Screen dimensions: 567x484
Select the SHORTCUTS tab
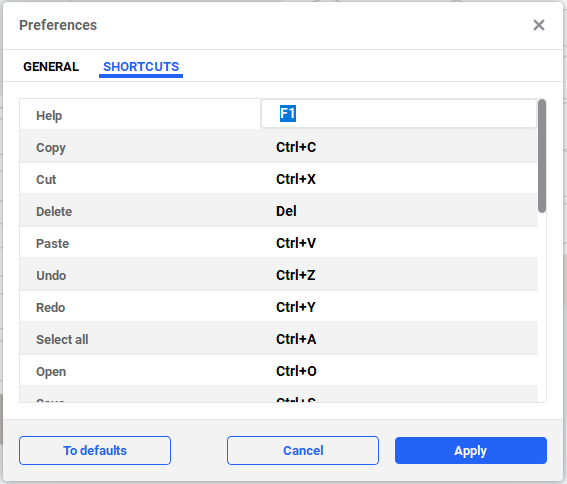point(141,67)
